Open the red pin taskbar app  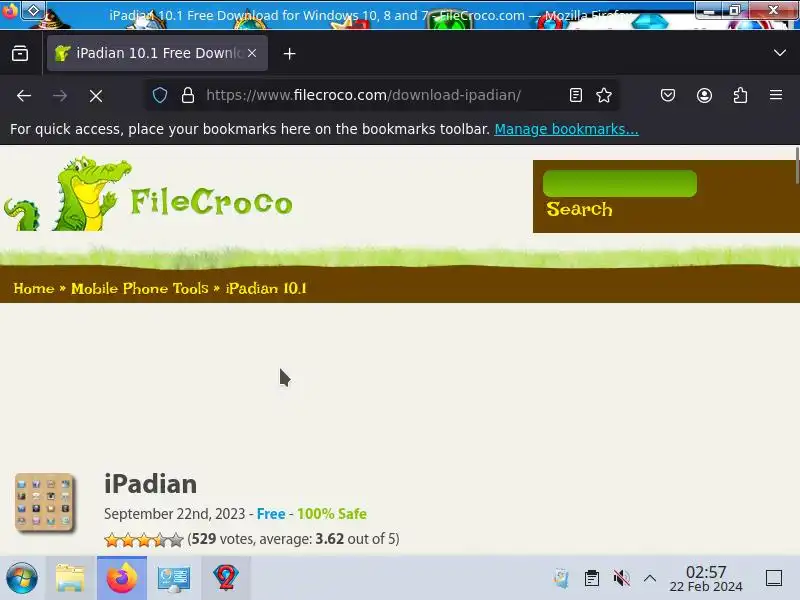point(226,578)
